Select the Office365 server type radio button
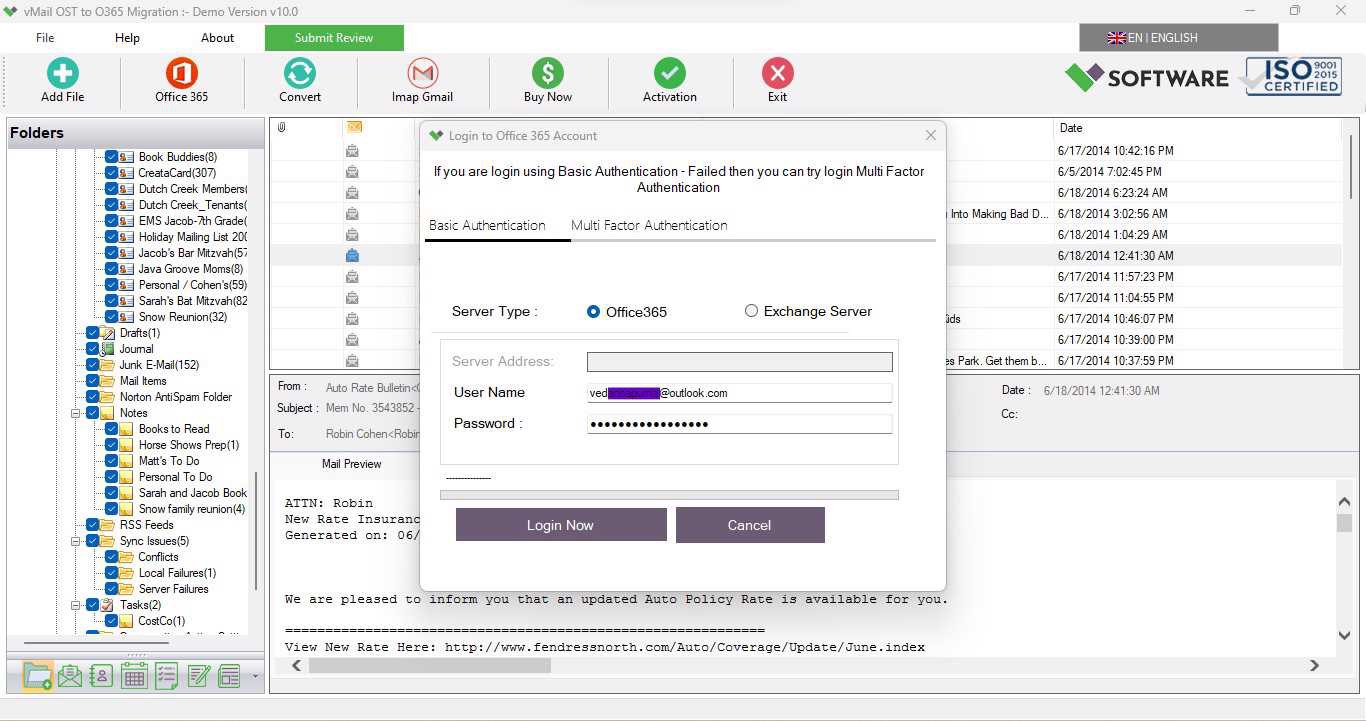 tap(594, 312)
